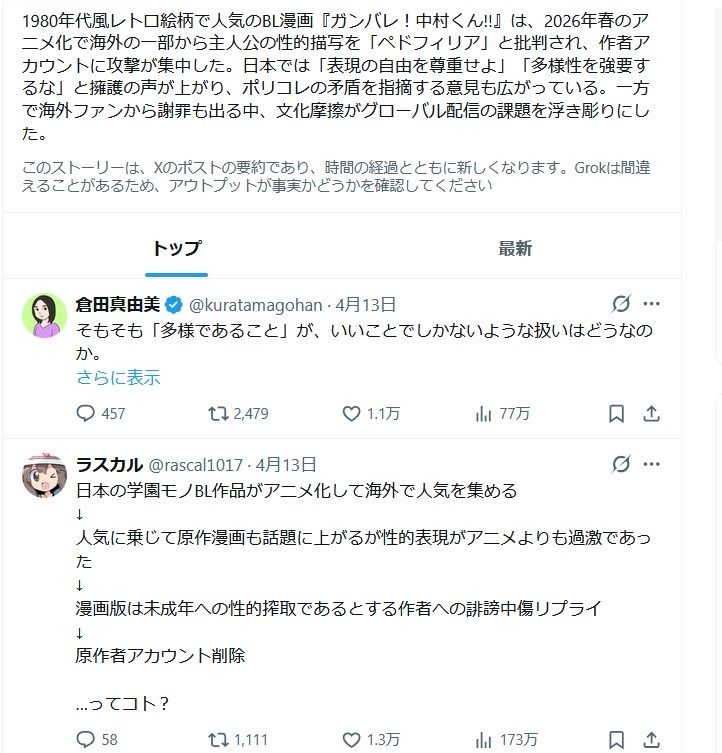Open more options on 倉田真由美's post
Screen dimensions: 722x753
[651, 304]
